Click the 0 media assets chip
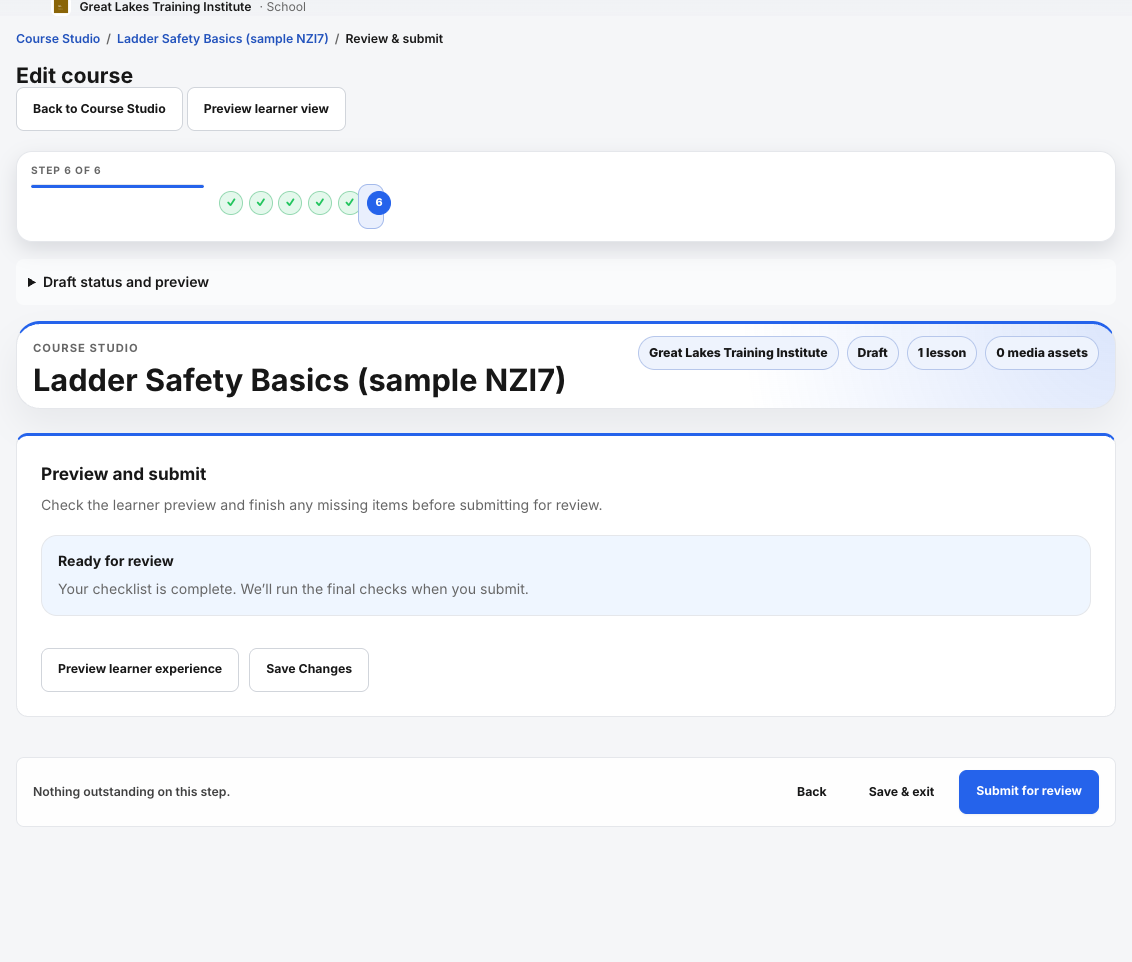Viewport: 1132px width, 962px height. 1041,353
